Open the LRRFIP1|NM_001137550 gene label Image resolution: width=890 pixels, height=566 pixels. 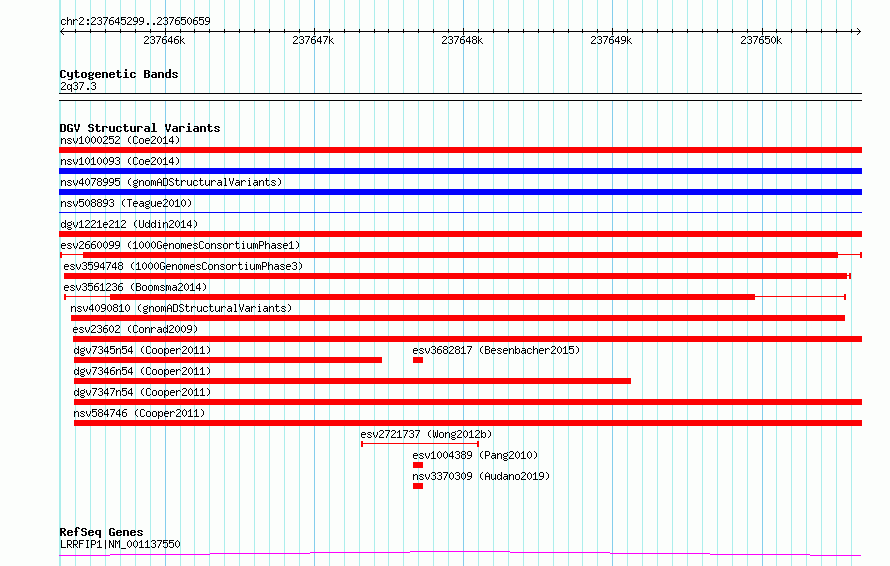pos(120,544)
